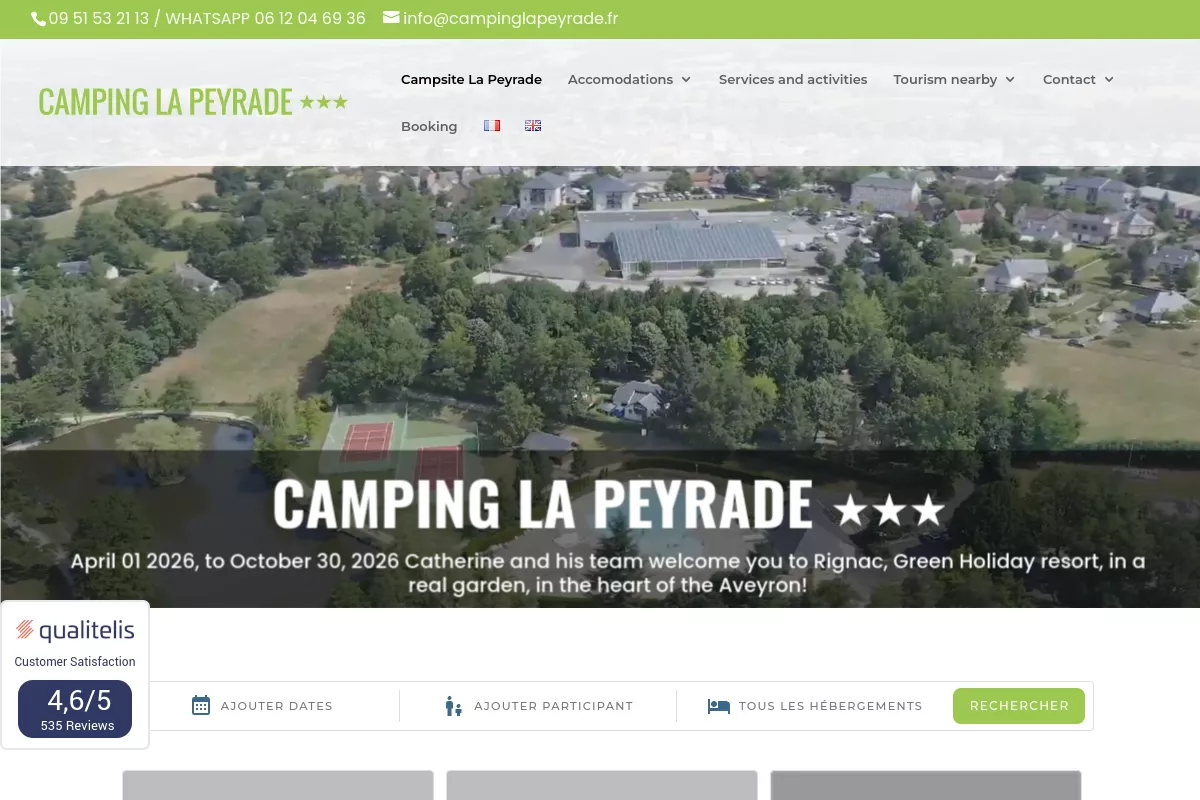Open the info@campinglapeyrade.fr email link
Image resolution: width=1200 pixels, height=800 pixels.
pyautogui.click(x=510, y=18)
